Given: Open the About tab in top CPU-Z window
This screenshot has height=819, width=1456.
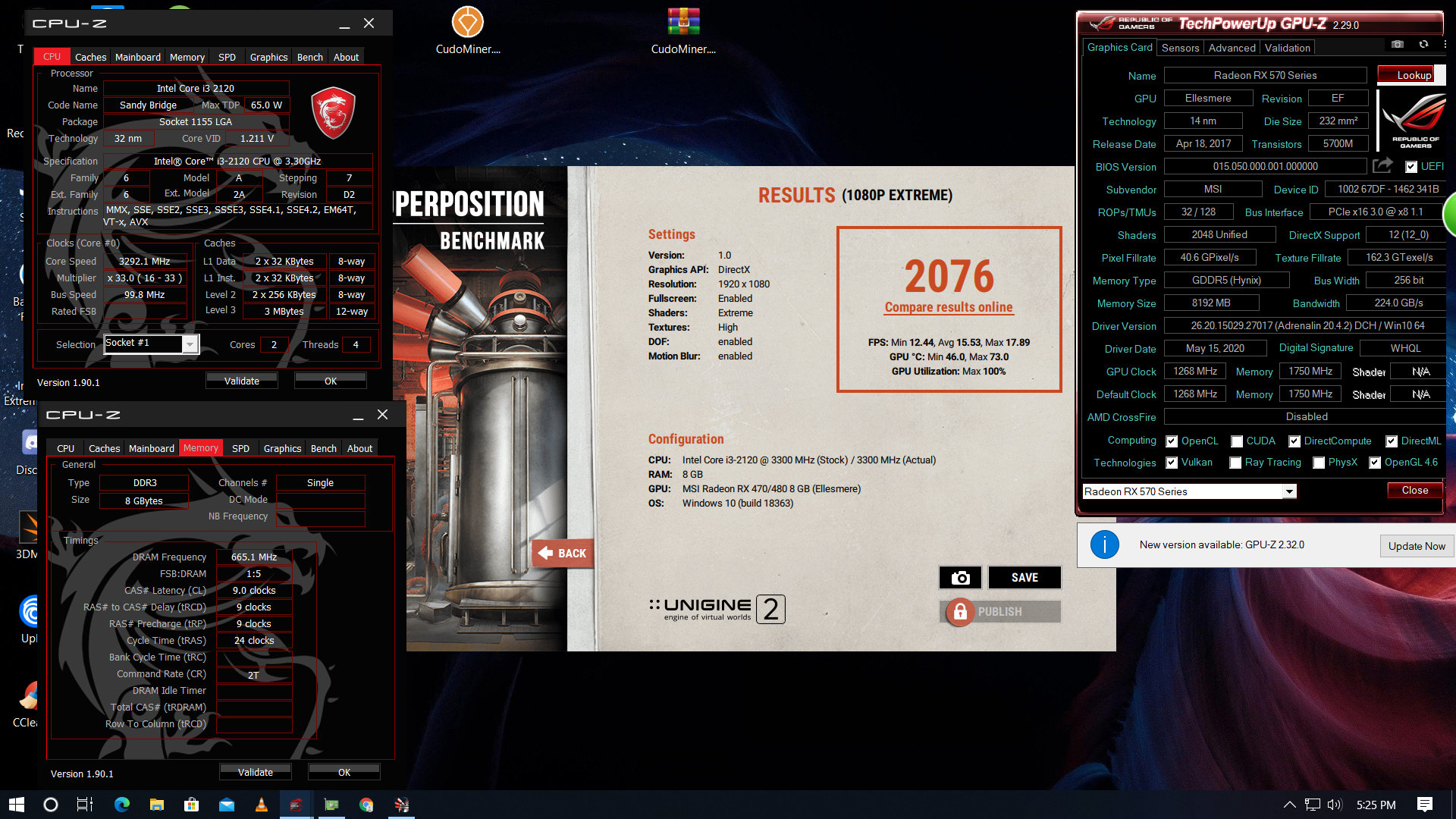Looking at the screenshot, I should tap(346, 57).
